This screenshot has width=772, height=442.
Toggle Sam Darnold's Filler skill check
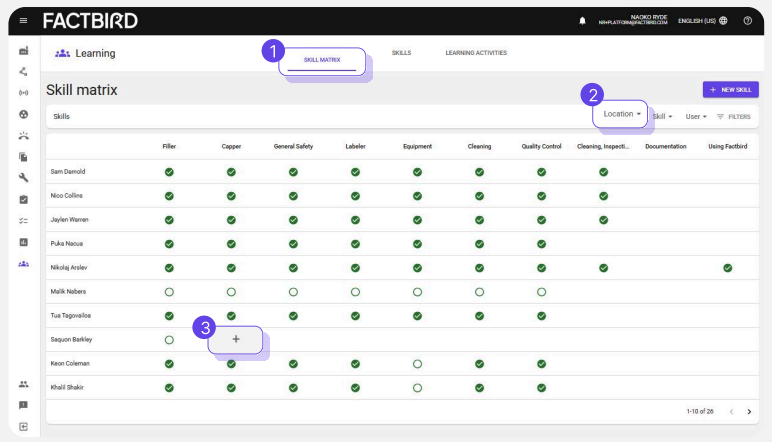(169, 172)
